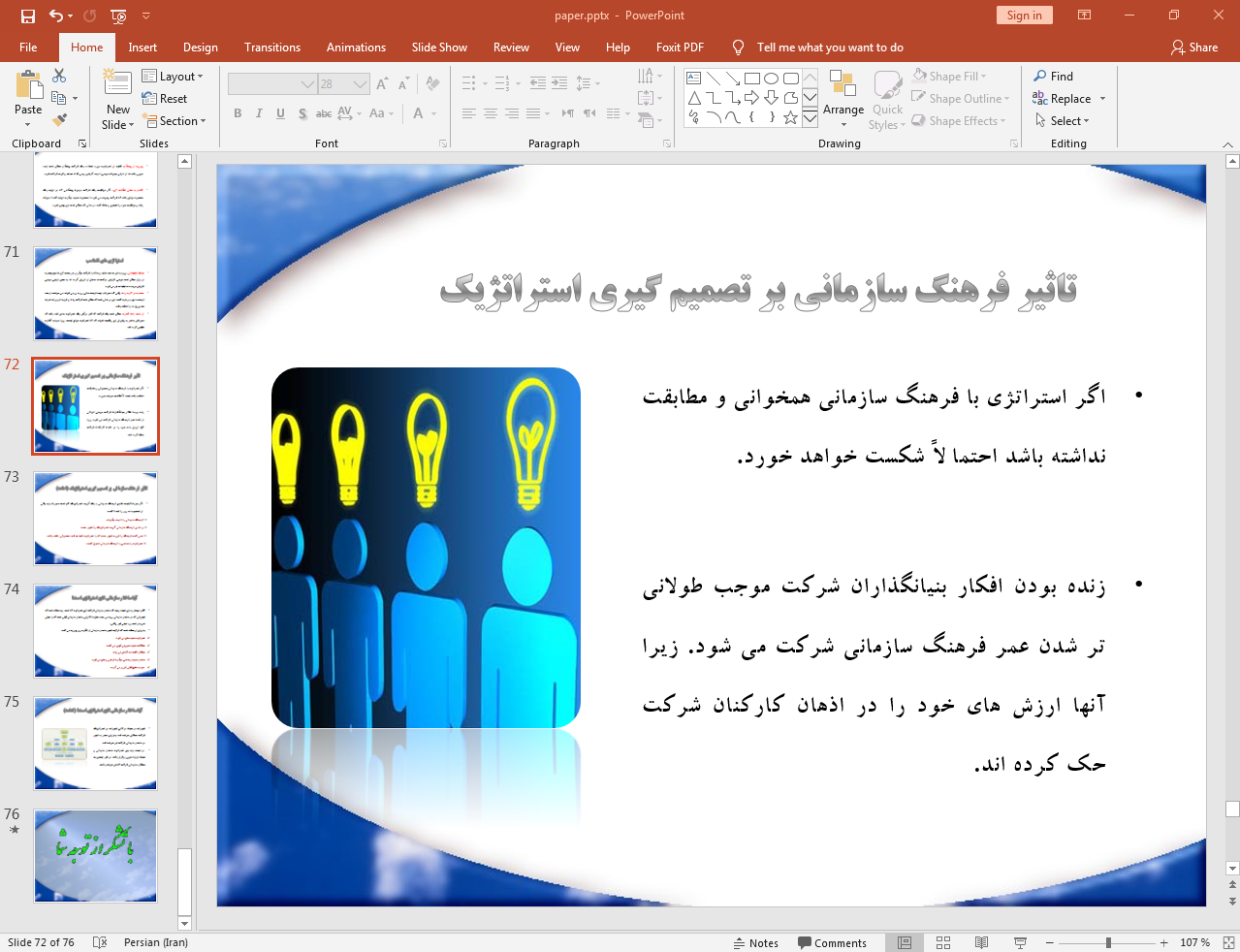
Task: Launch Slide Show from status bar
Action: [x=1020, y=942]
